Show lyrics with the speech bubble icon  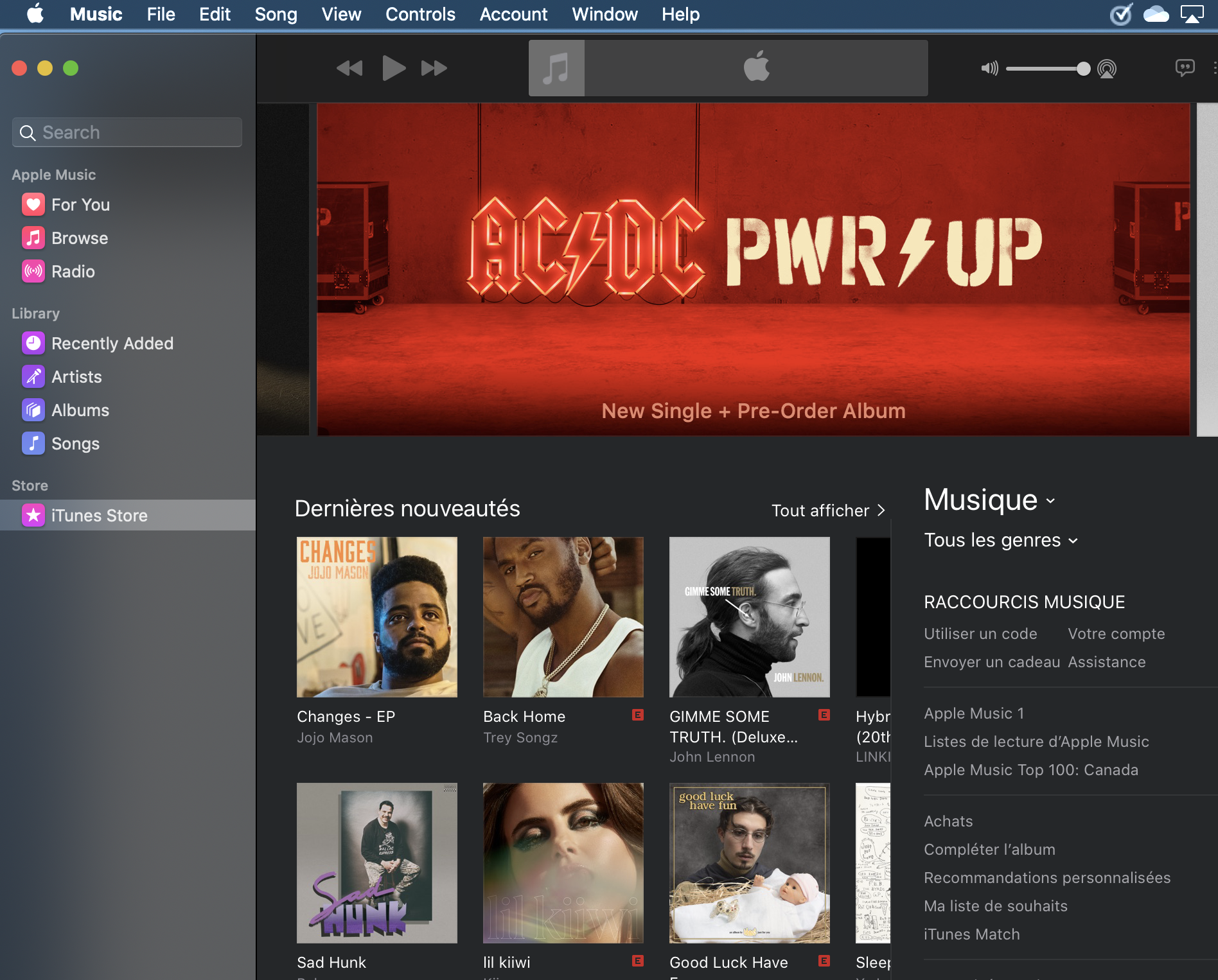point(1185,67)
